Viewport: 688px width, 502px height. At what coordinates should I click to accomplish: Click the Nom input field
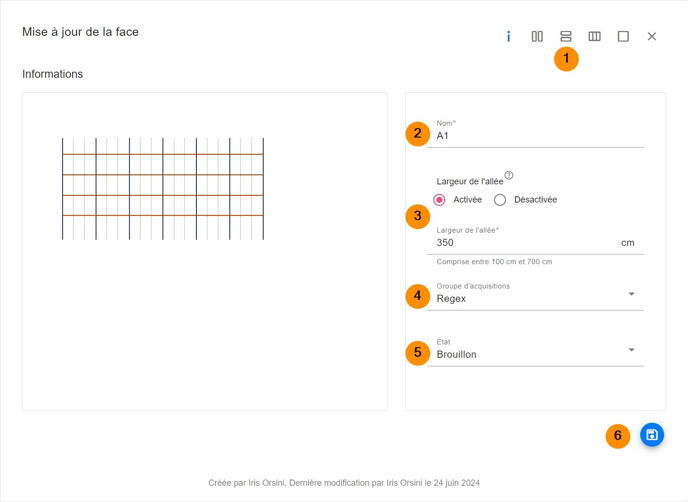(x=535, y=136)
